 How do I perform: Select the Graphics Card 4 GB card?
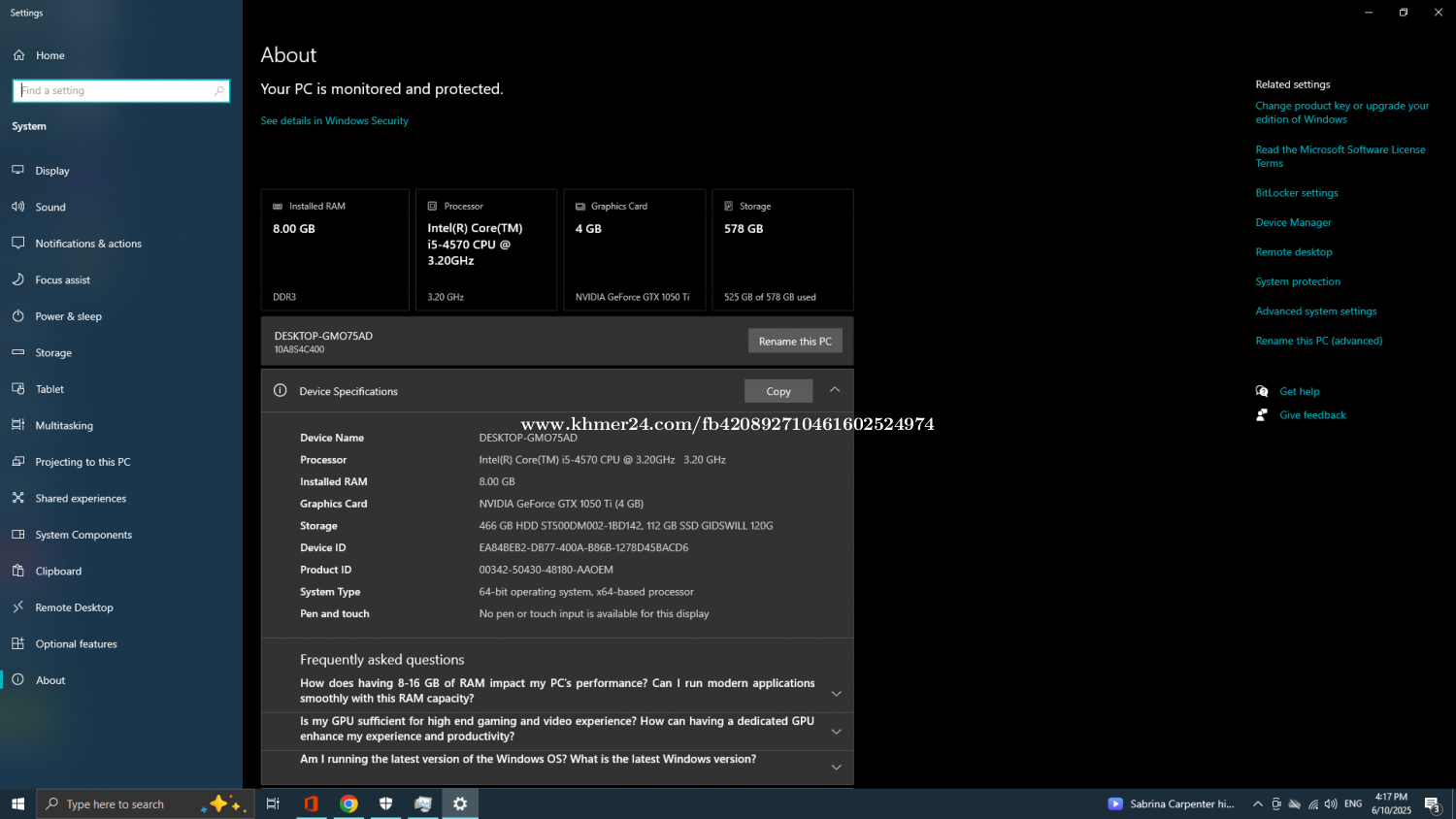tap(635, 249)
